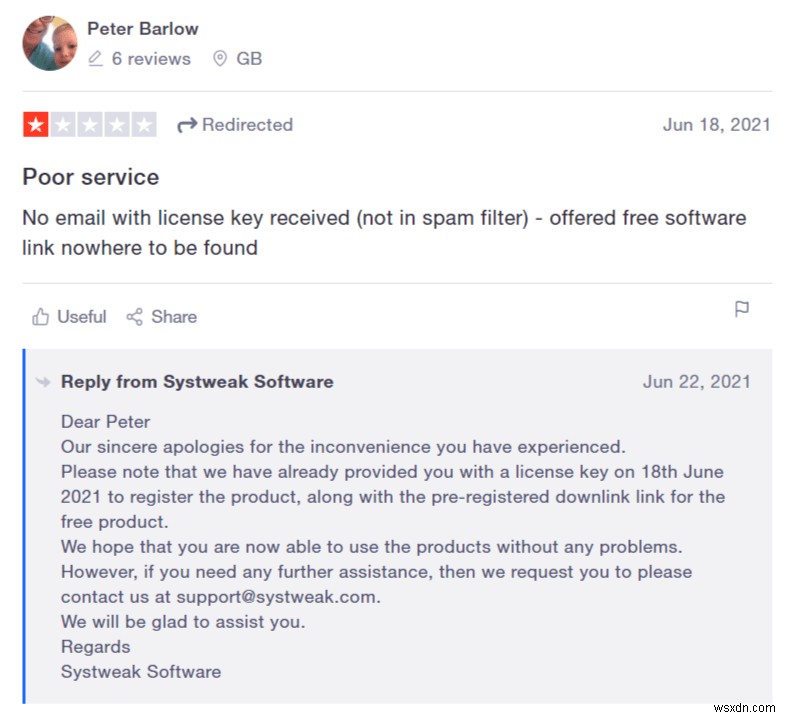Click Reply from Systweak Software heading
This screenshot has height=718, width=787.
pyautogui.click(x=197, y=382)
